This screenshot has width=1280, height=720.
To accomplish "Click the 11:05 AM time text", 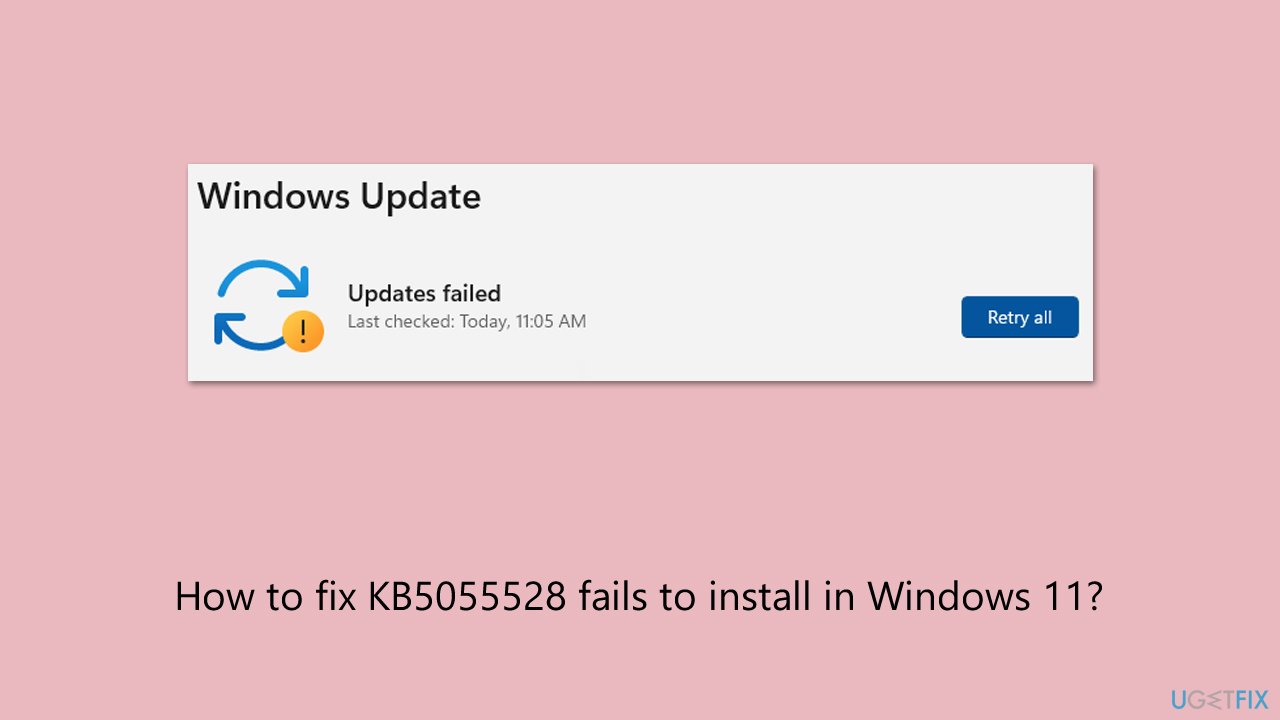I will pos(553,321).
